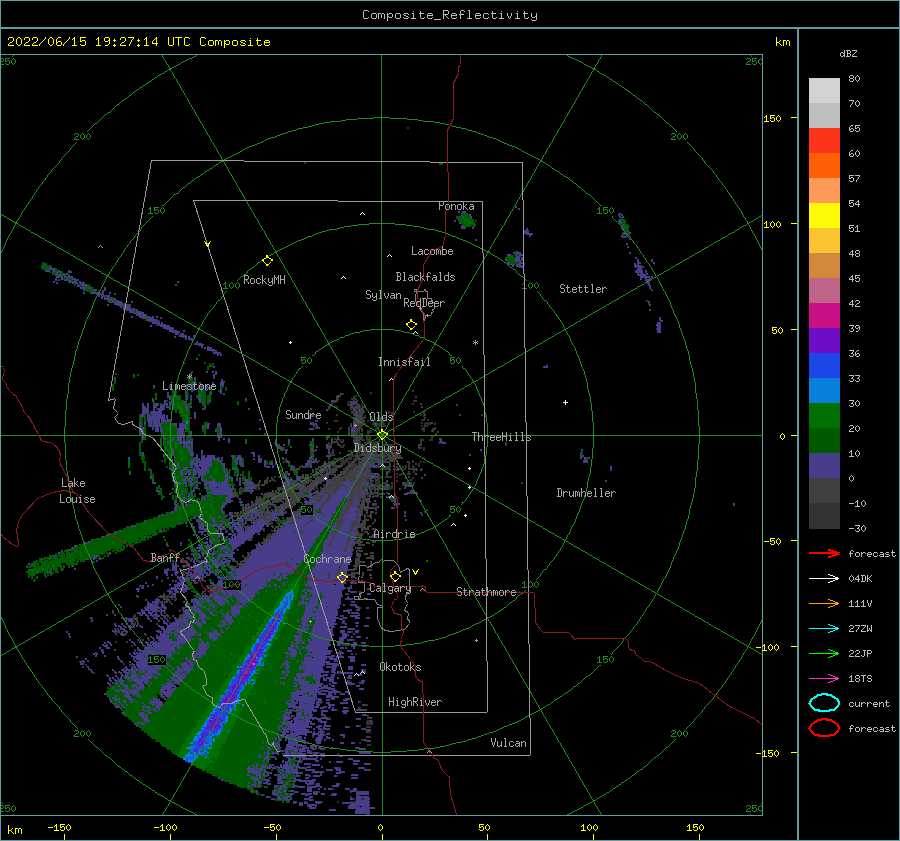
Task: Click the ThreeHills city label
Action: pyautogui.click(x=501, y=437)
